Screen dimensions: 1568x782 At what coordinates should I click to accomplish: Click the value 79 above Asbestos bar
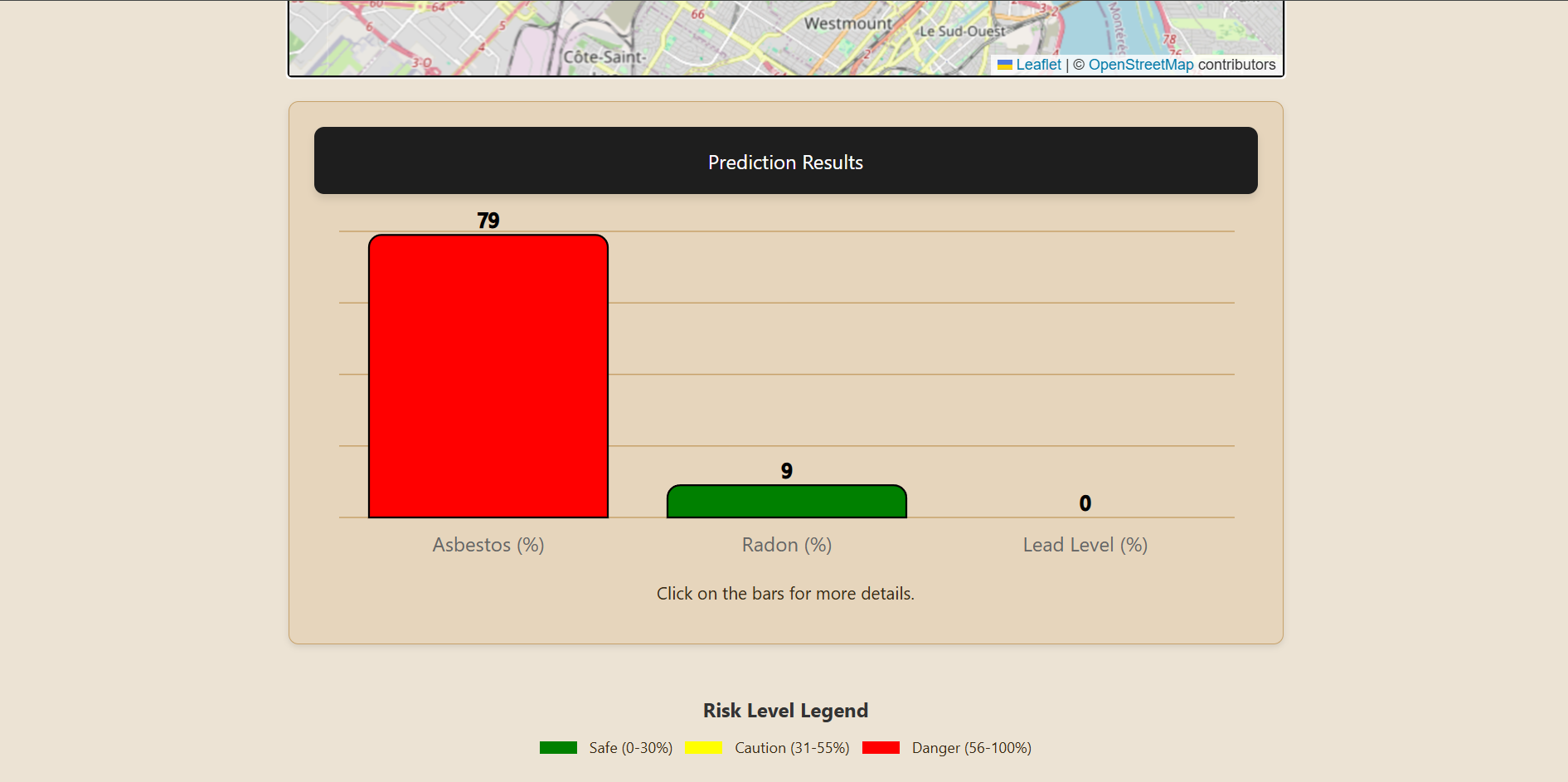tap(488, 221)
